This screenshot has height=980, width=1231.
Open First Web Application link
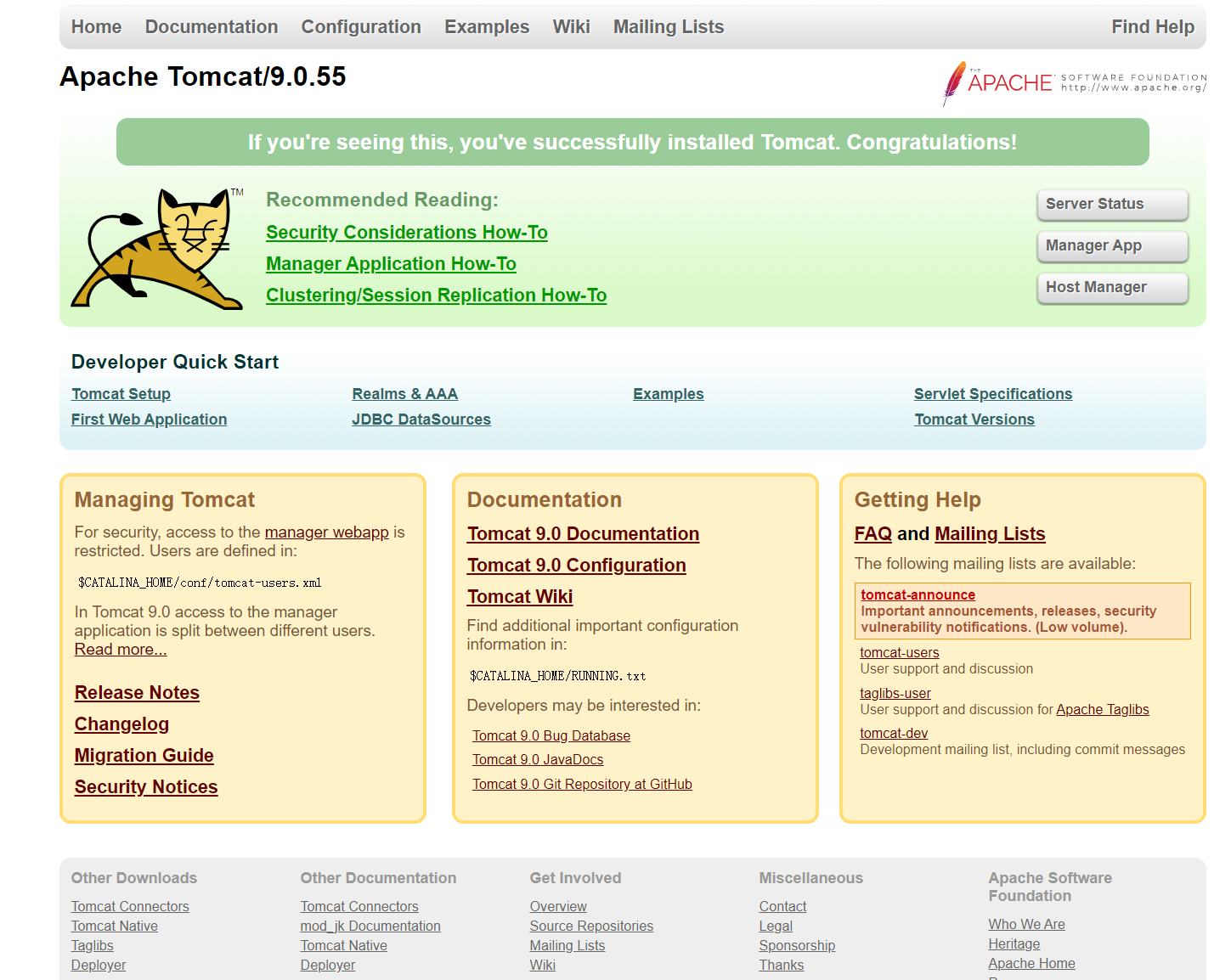point(149,420)
